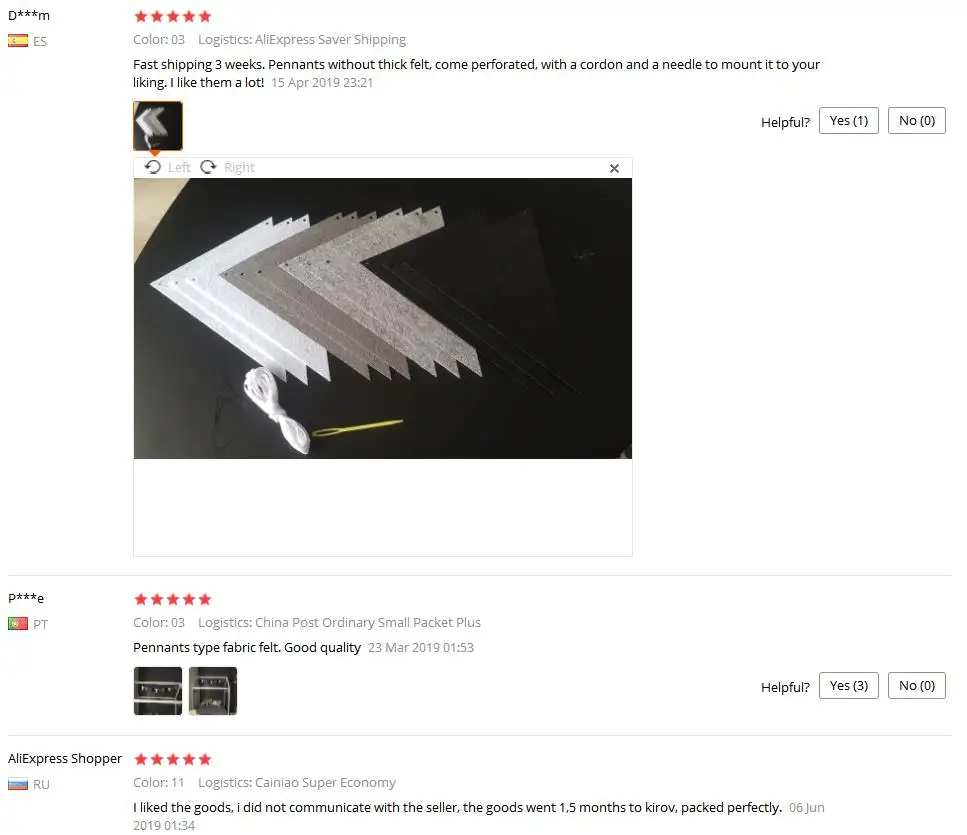Click the reviewer name D***m
Viewport: 967px width, 835px height.
[x=29, y=15]
